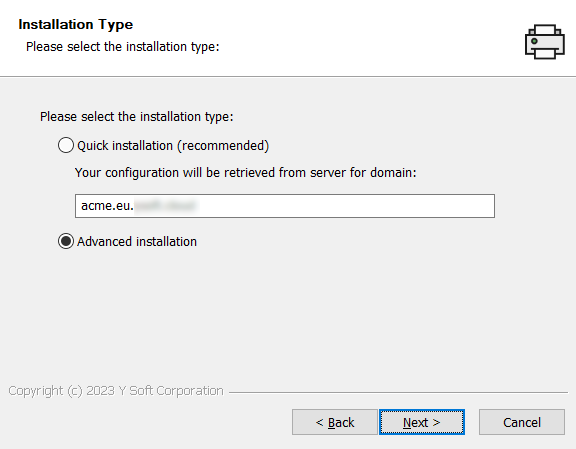Image resolution: width=576 pixels, height=449 pixels.
Task: Click the "Installation Type" bold heading
Action: click(76, 24)
